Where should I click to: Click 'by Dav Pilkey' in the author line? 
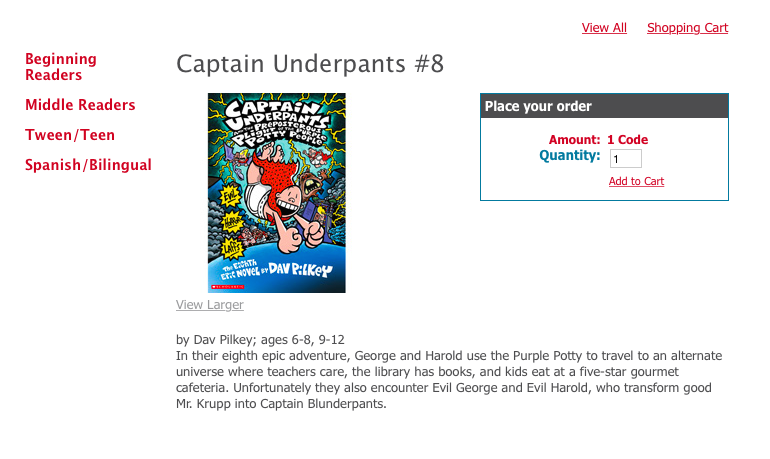tap(210, 340)
